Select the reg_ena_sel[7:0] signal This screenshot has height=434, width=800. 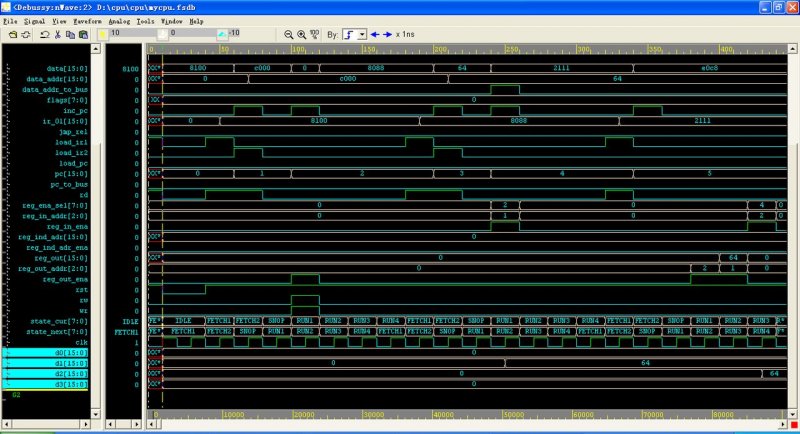coord(55,206)
